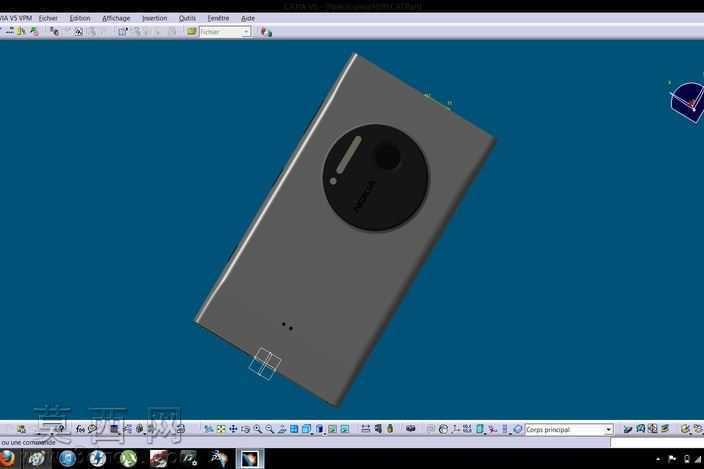
Task: Click the colored spheres icon in top toolbar
Action: click(x=266, y=32)
